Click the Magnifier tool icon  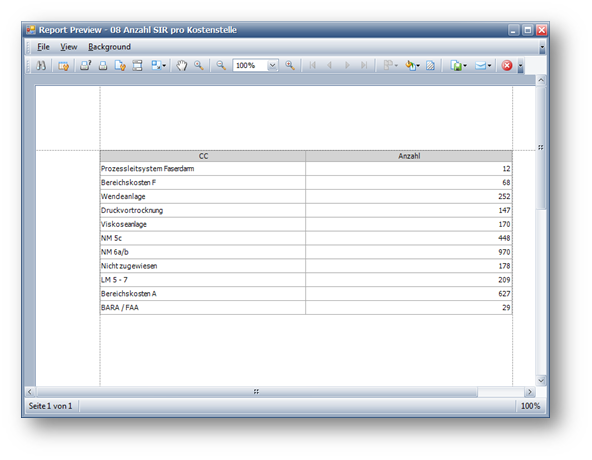click(199, 65)
